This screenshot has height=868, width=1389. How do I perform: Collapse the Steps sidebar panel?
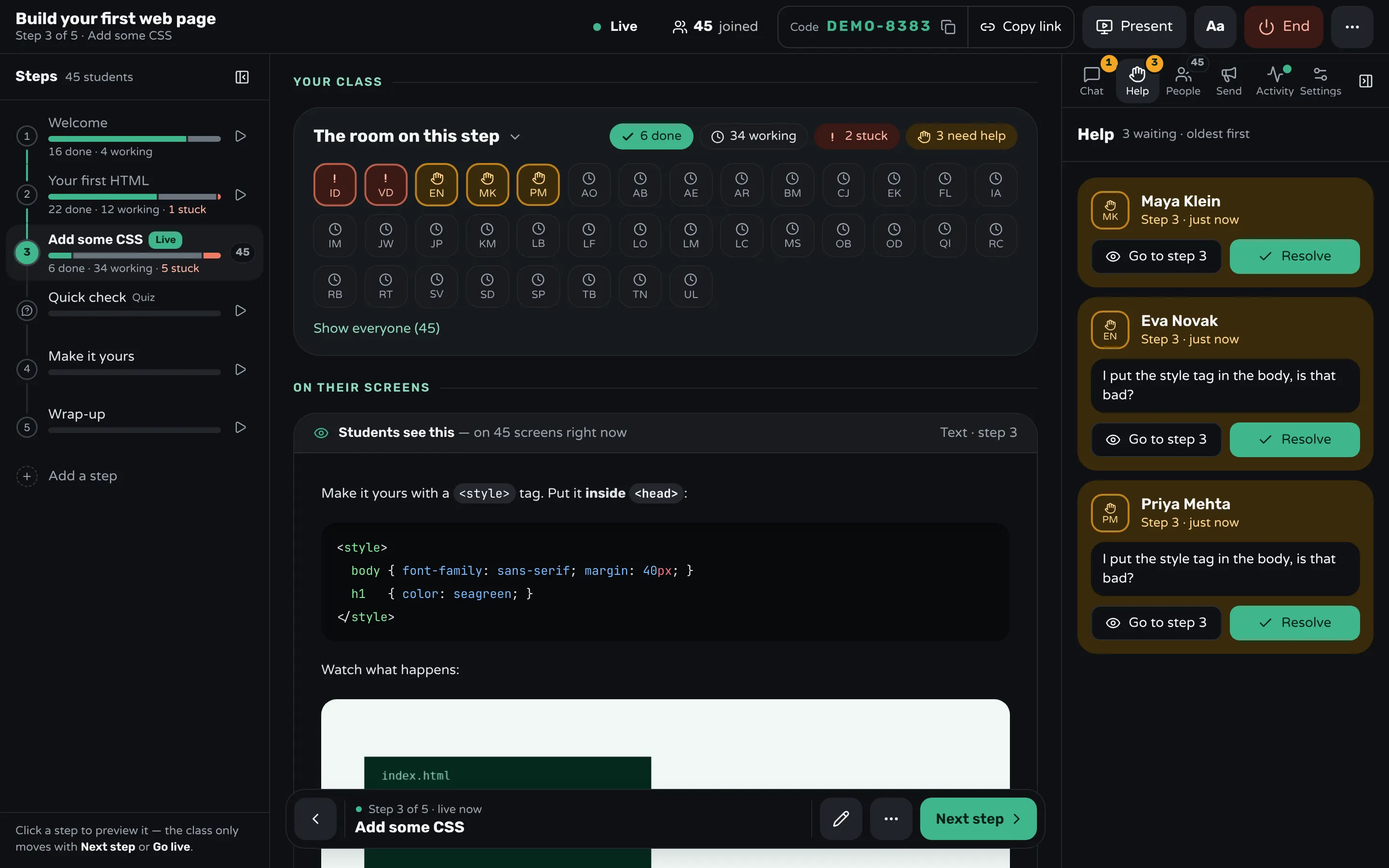pos(242,77)
